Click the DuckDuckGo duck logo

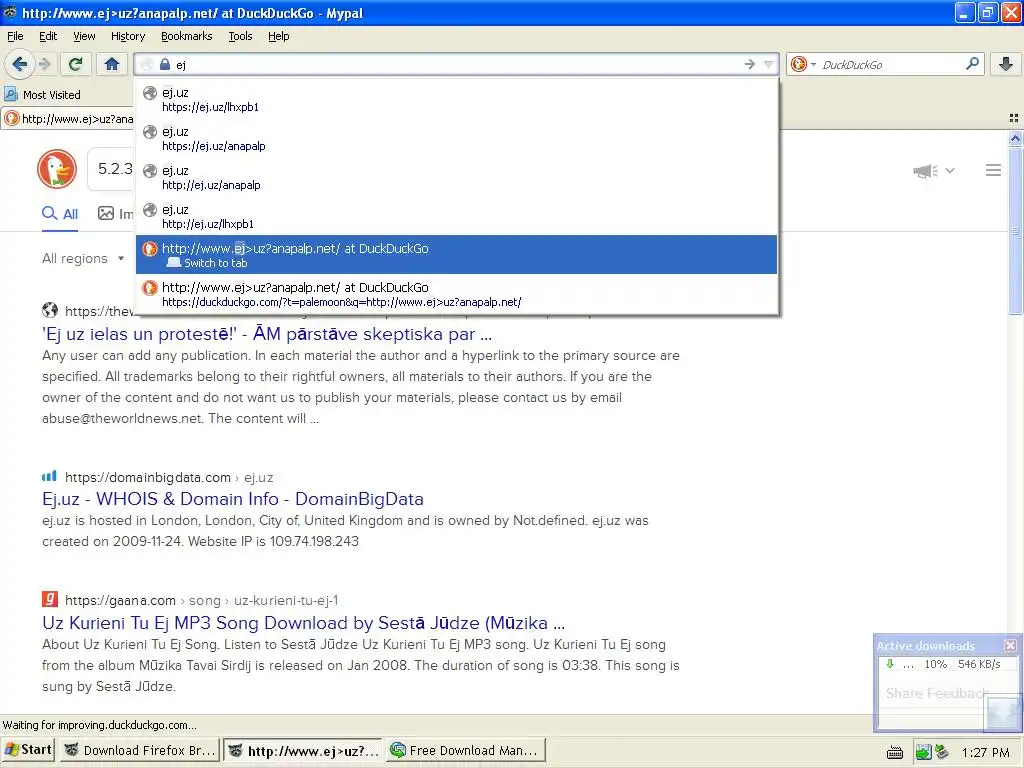pyautogui.click(x=57, y=169)
